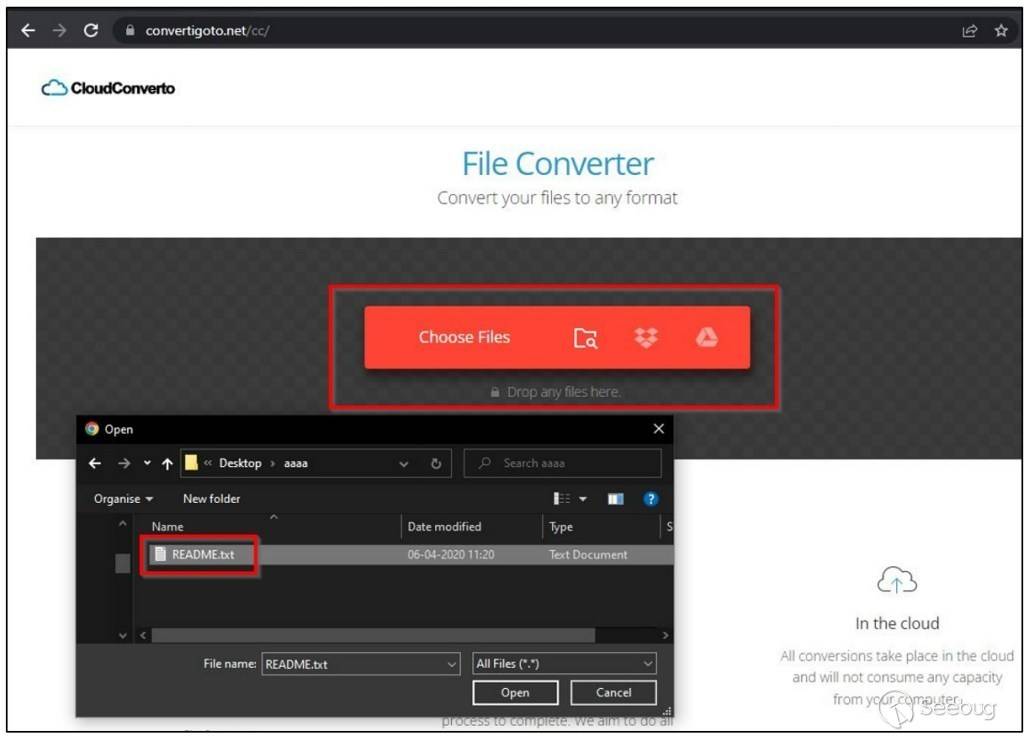The width and height of the screenshot is (1024, 736).
Task: Open the view options dropdown arrow
Action: click(583, 499)
